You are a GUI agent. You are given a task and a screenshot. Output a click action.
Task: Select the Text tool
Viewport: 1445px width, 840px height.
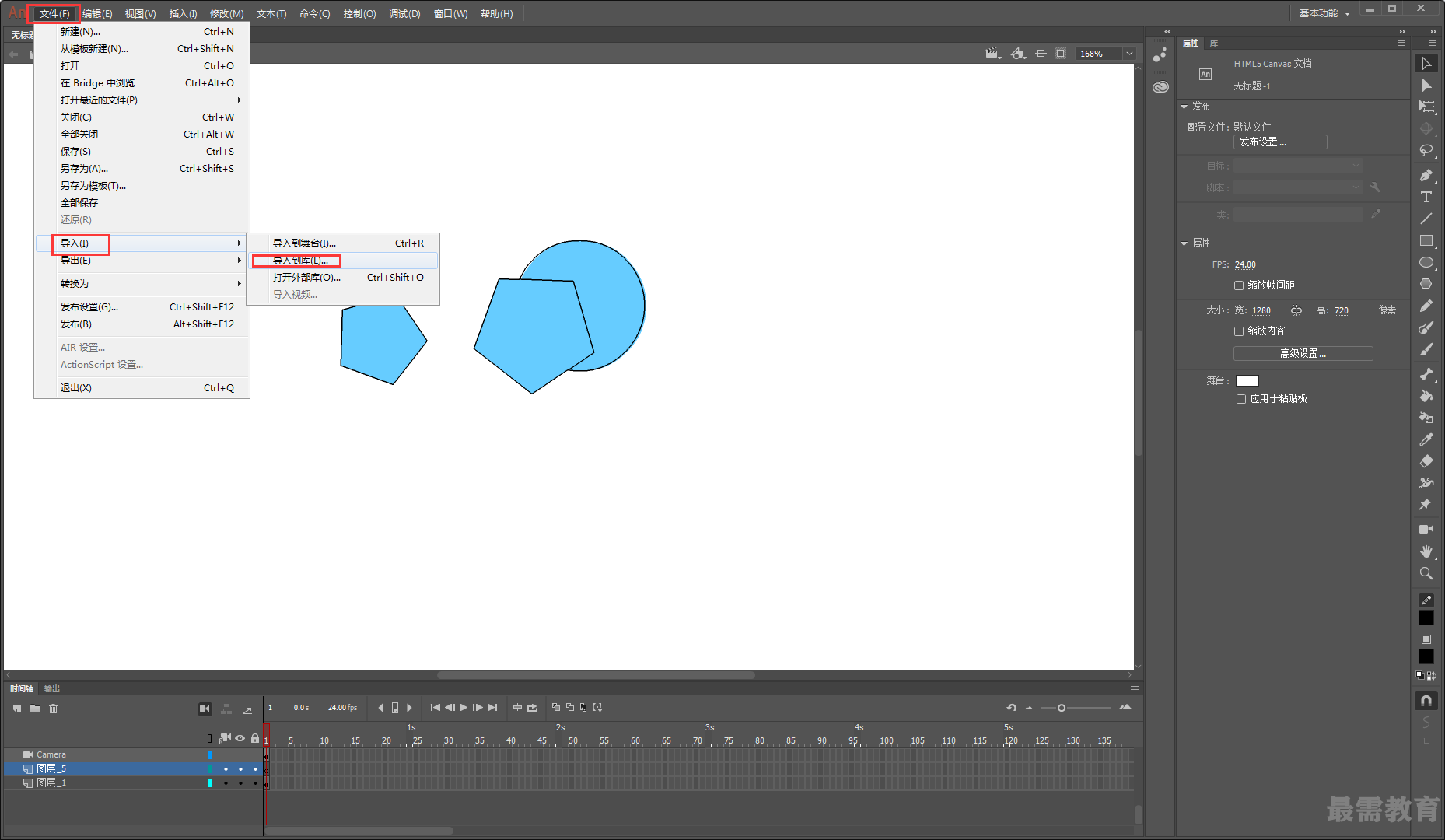pyautogui.click(x=1426, y=198)
